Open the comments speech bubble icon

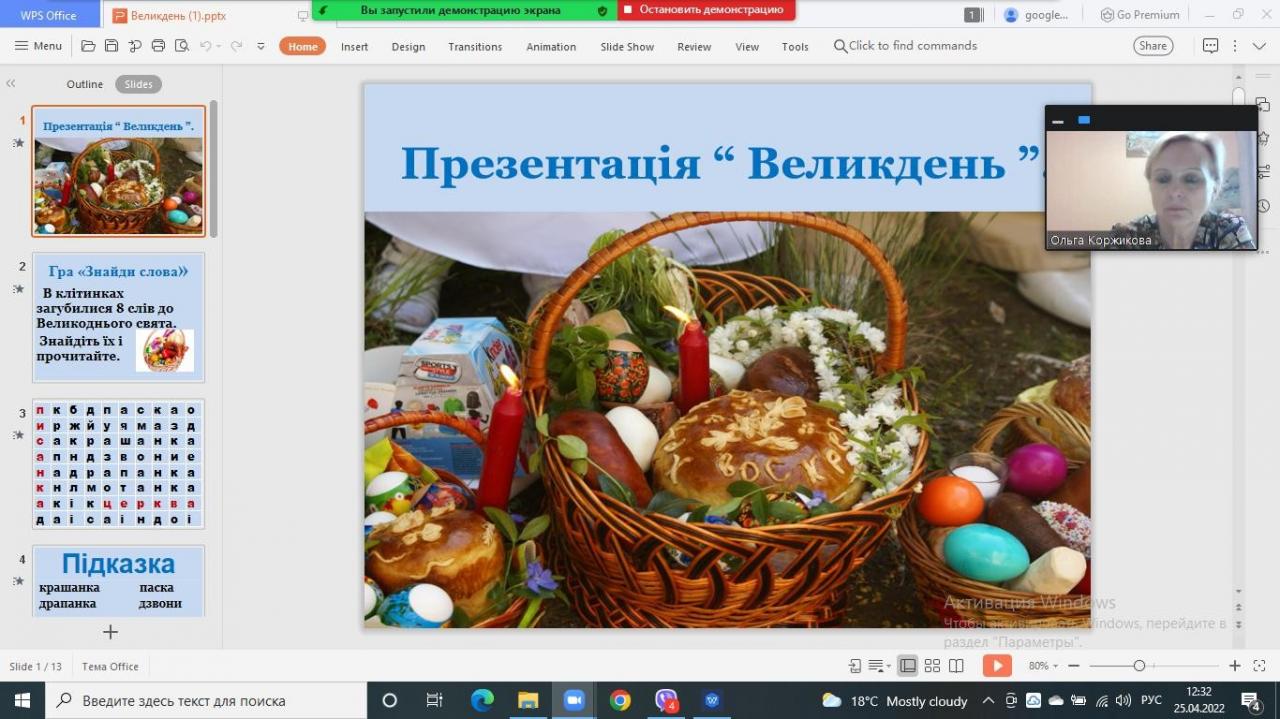[1210, 46]
